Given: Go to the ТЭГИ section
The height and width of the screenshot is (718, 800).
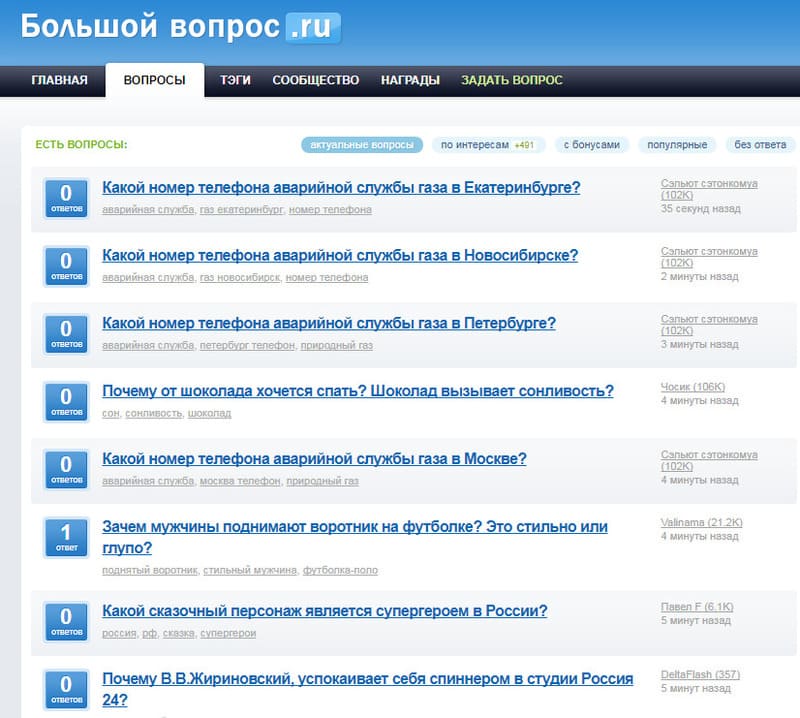Looking at the screenshot, I should pos(236,81).
